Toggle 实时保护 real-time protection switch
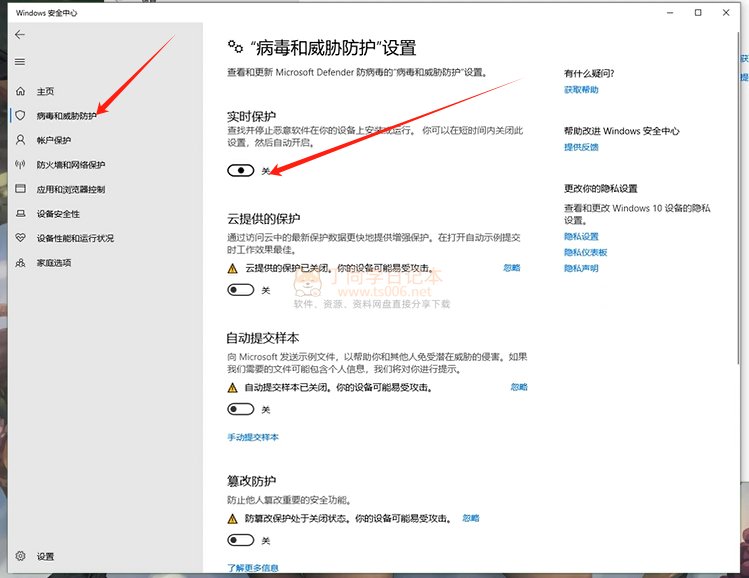Image resolution: width=749 pixels, height=578 pixels. [x=241, y=171]
